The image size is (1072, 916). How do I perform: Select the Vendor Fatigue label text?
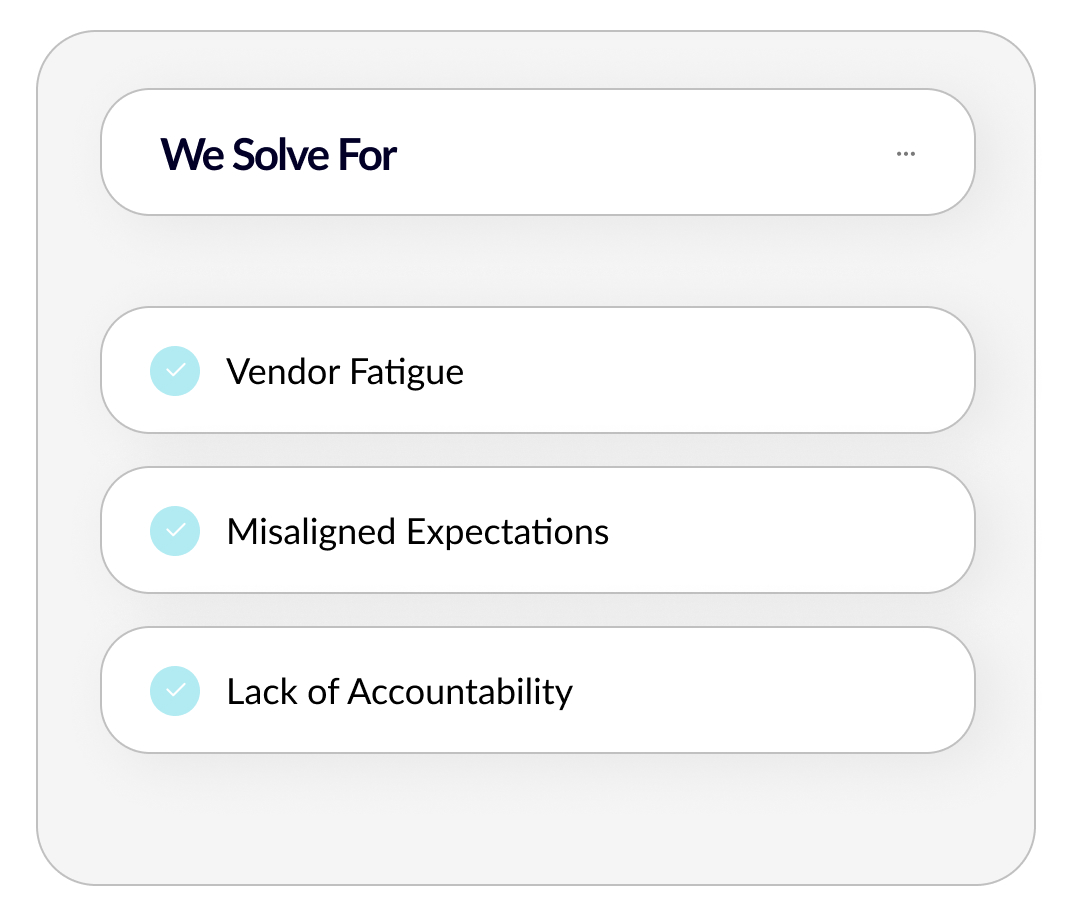345,372
